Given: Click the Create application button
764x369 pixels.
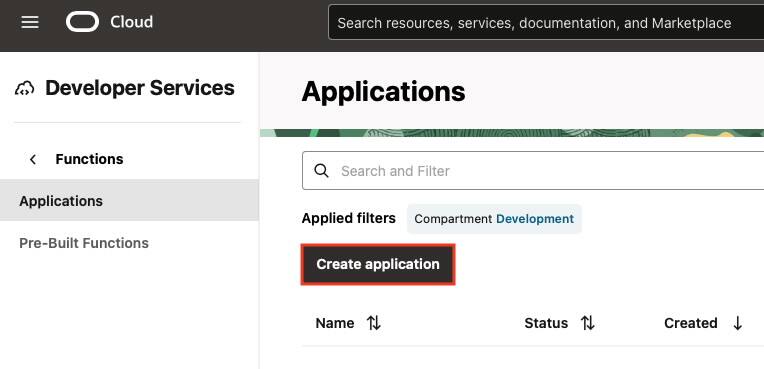Looking at the screenshot, I should [378, 264].
